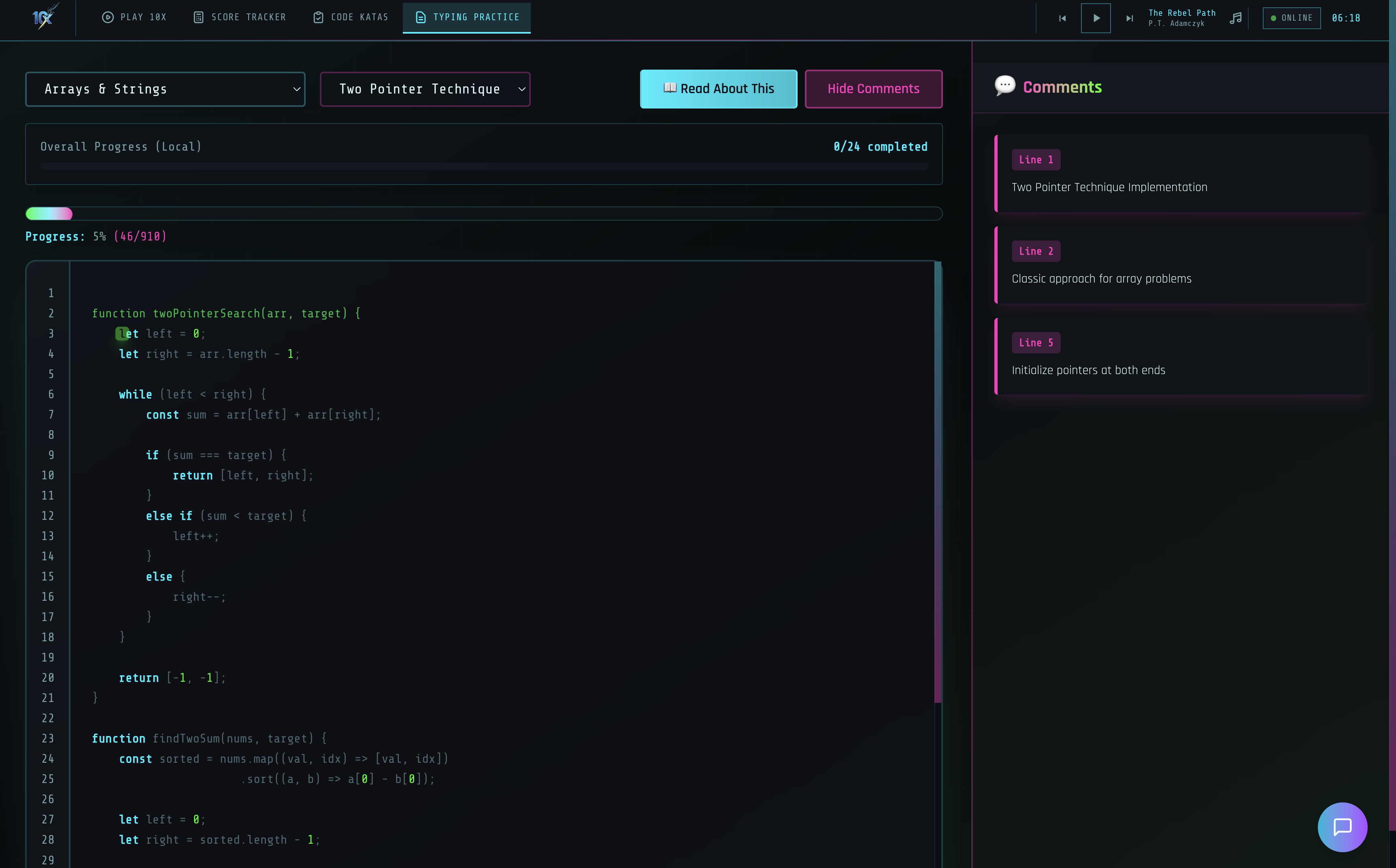Viewport: 1396px width, 868px height.
Task: Select the Score Tracker clipboard icon
Action: (199, 17)
